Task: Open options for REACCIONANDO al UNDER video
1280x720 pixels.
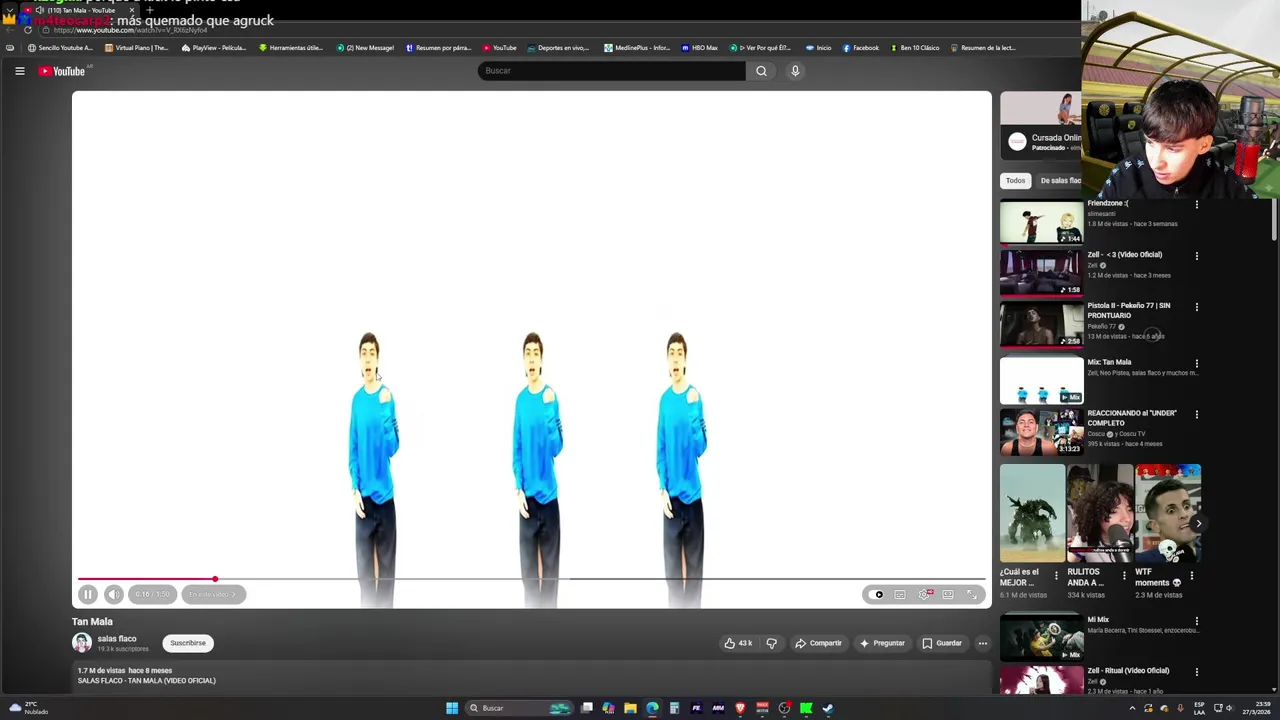Action: point(1196,414)
